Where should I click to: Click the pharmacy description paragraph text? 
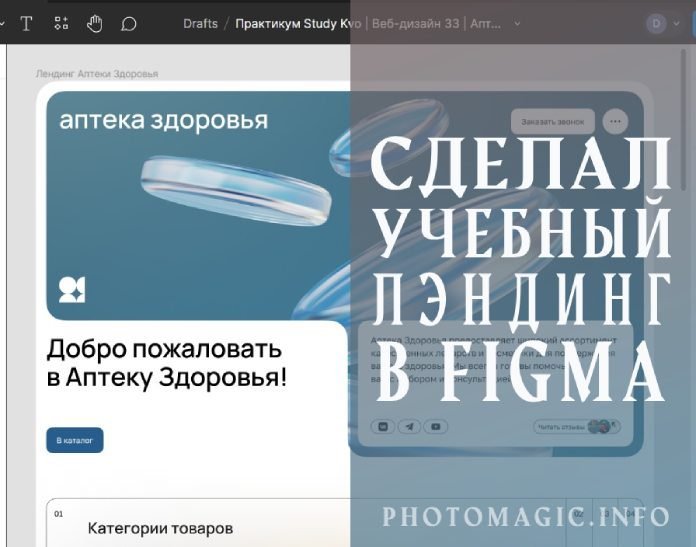(x=494, y=360)
